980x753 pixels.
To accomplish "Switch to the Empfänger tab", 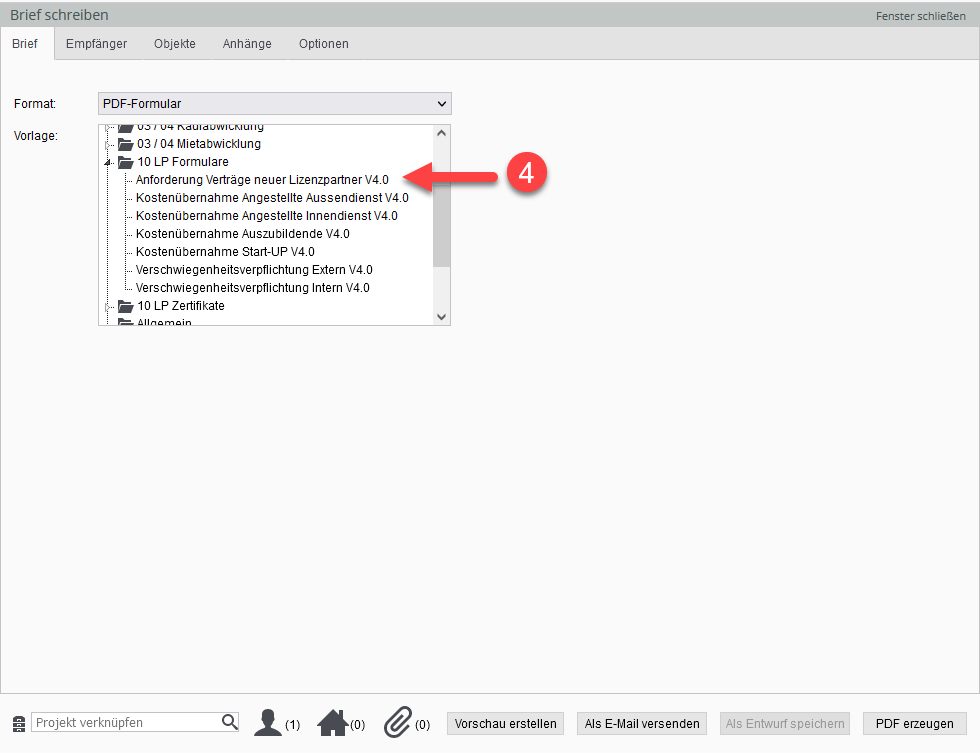I will tap(96, 44).
